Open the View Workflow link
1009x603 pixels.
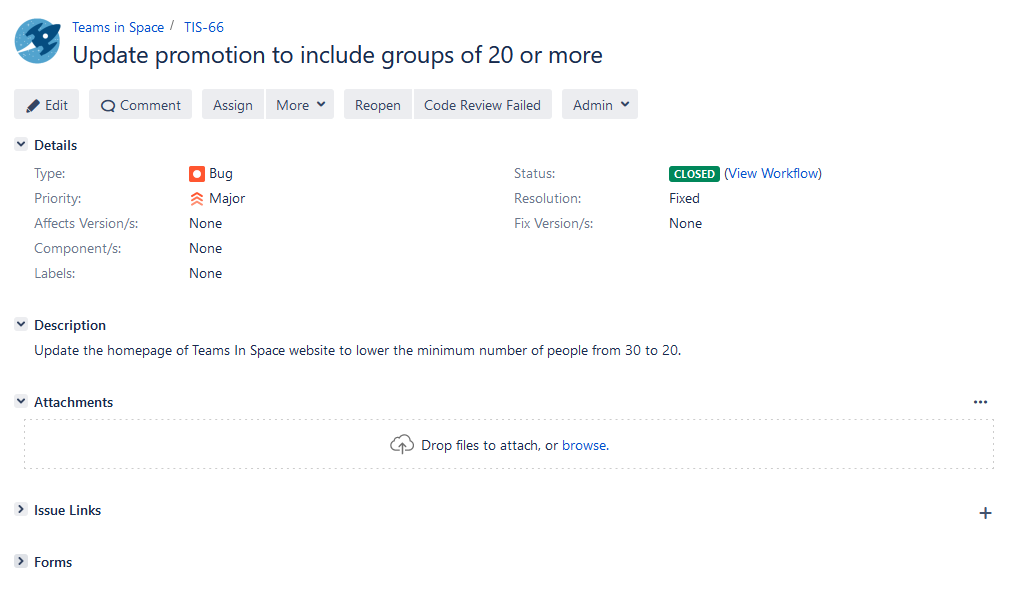coord(773,173)
